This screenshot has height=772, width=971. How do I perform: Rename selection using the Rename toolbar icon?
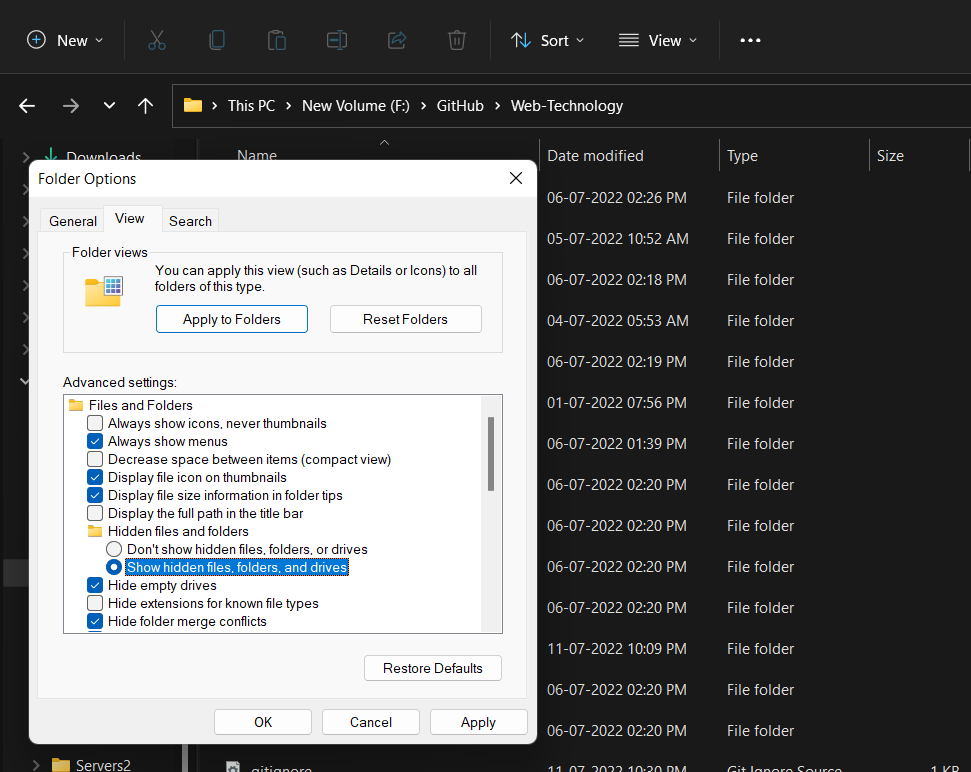tap(336, 40)
